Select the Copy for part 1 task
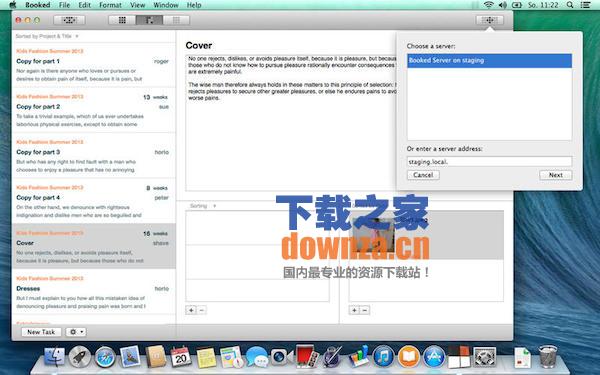 pyautogui.click(x=94, y=65)
